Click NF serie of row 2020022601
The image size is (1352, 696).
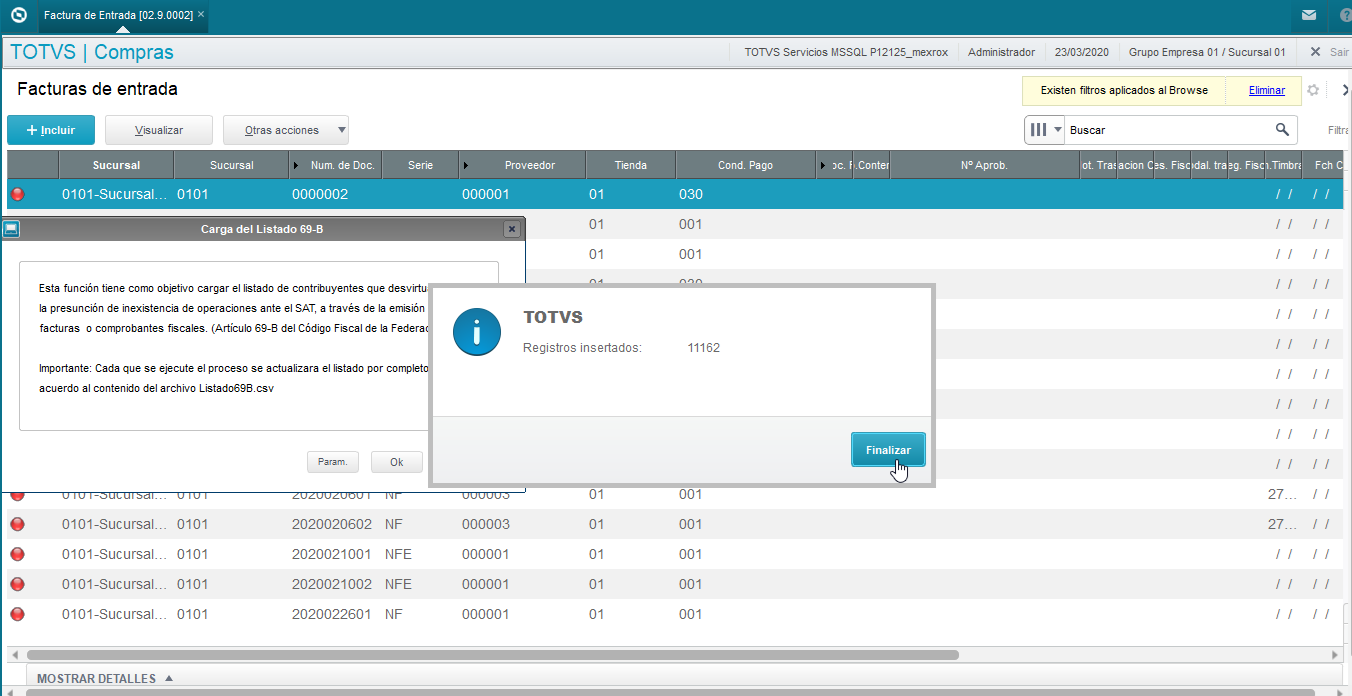393,614
